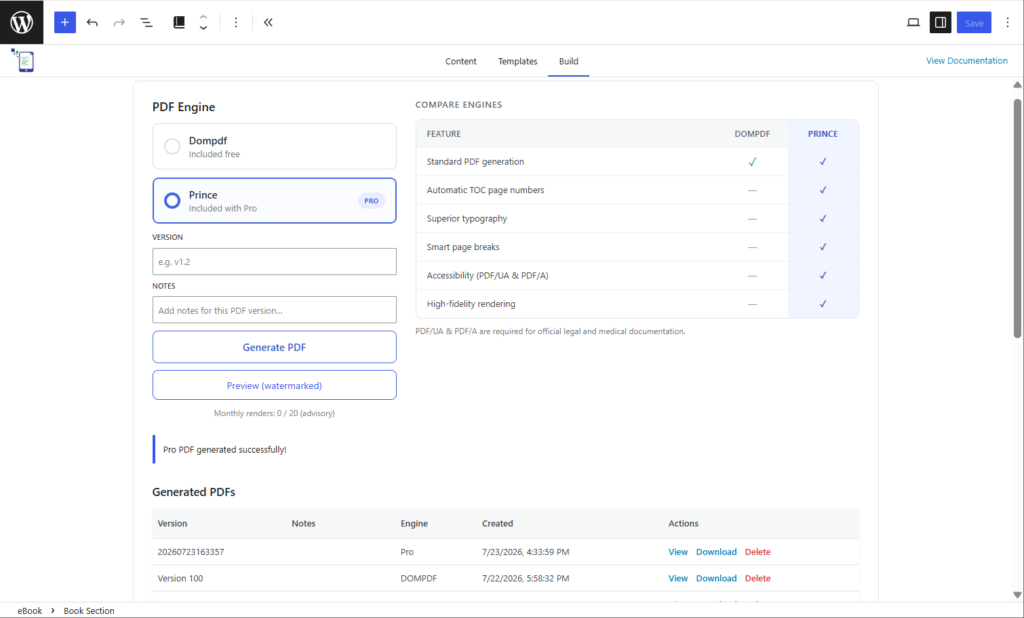The width and height of the screenshot is (1024, 618).
Task: Click the blue block inserter plus button
Action: (x=65, y=22)
